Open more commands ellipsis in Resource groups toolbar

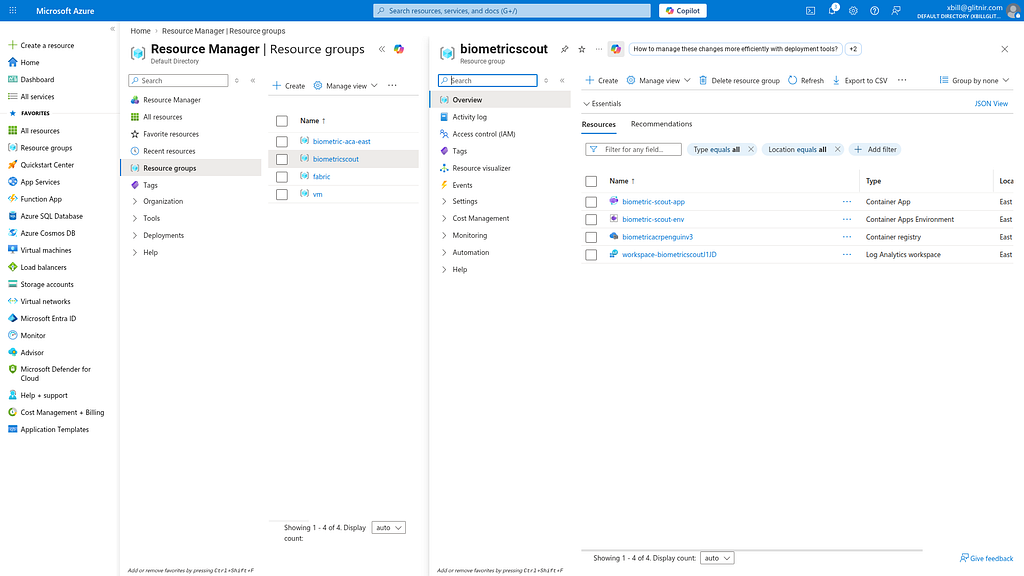click(392, 86)
